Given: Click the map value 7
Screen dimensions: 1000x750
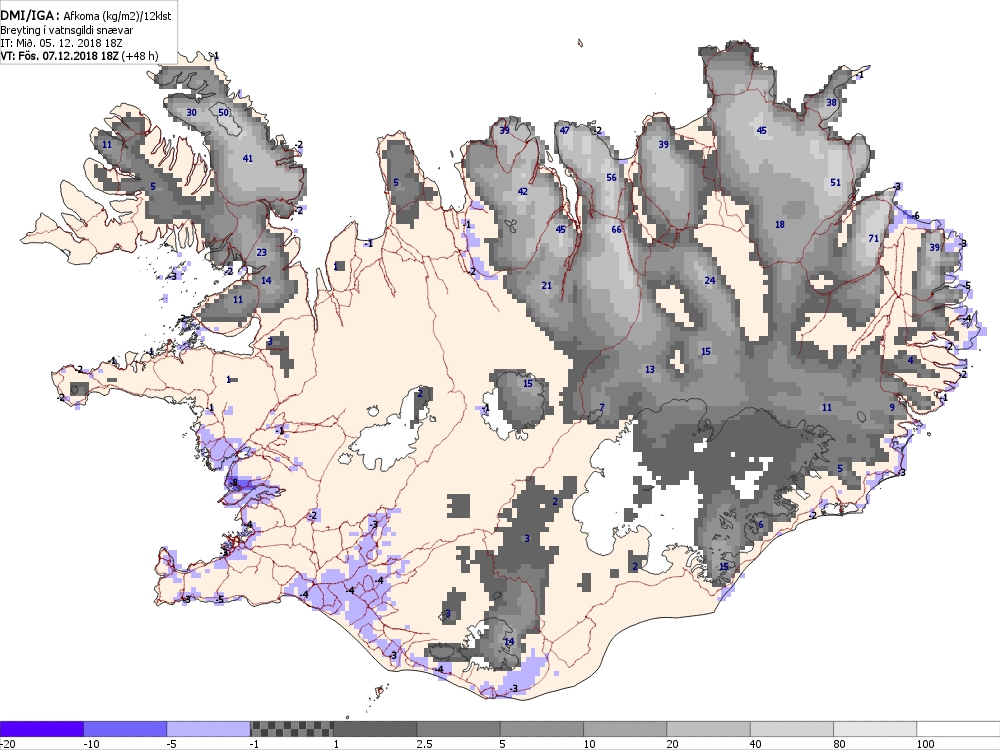Looking at the screenshot, I should 601,408.
